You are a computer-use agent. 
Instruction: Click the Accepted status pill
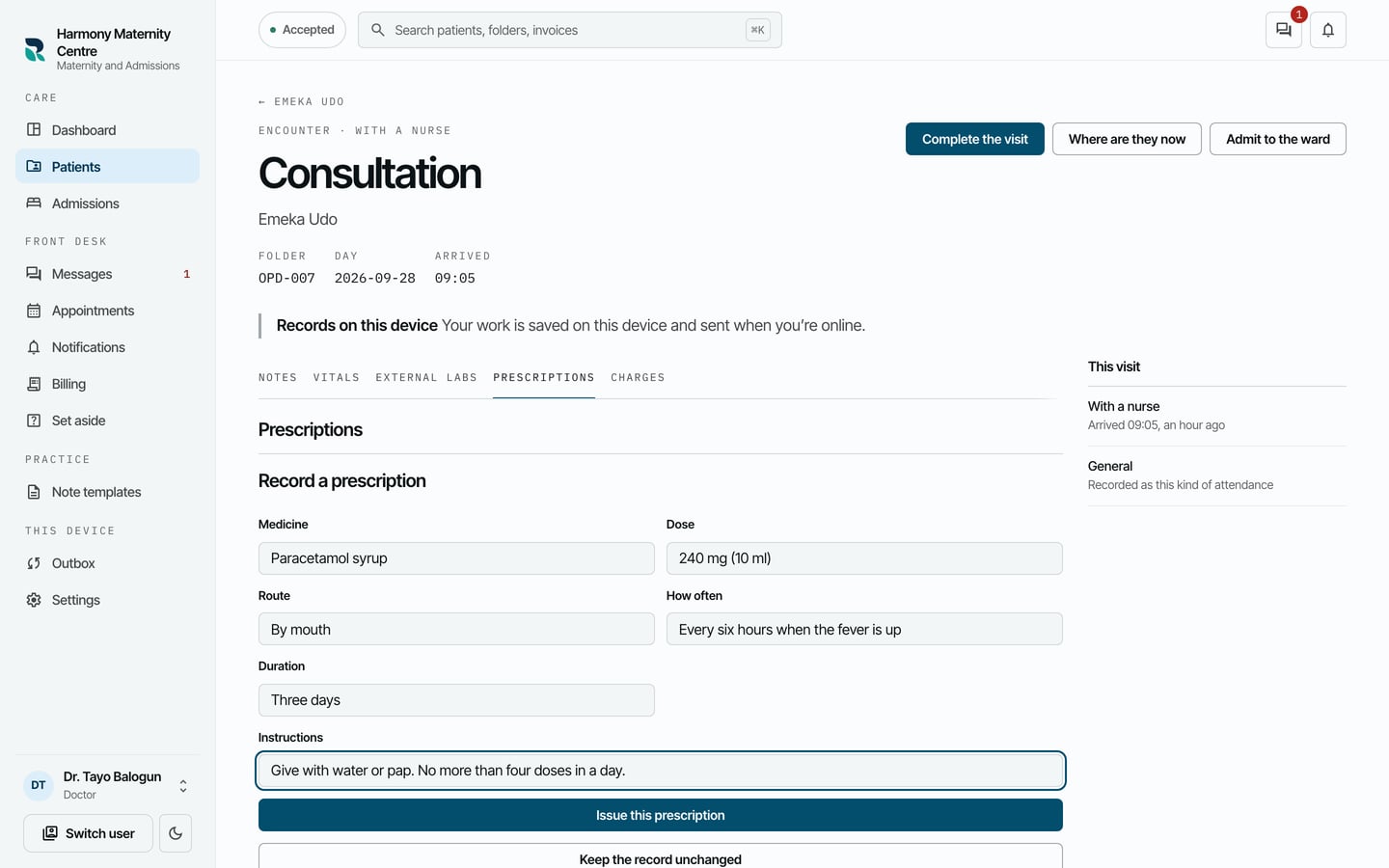click(302, 30)
